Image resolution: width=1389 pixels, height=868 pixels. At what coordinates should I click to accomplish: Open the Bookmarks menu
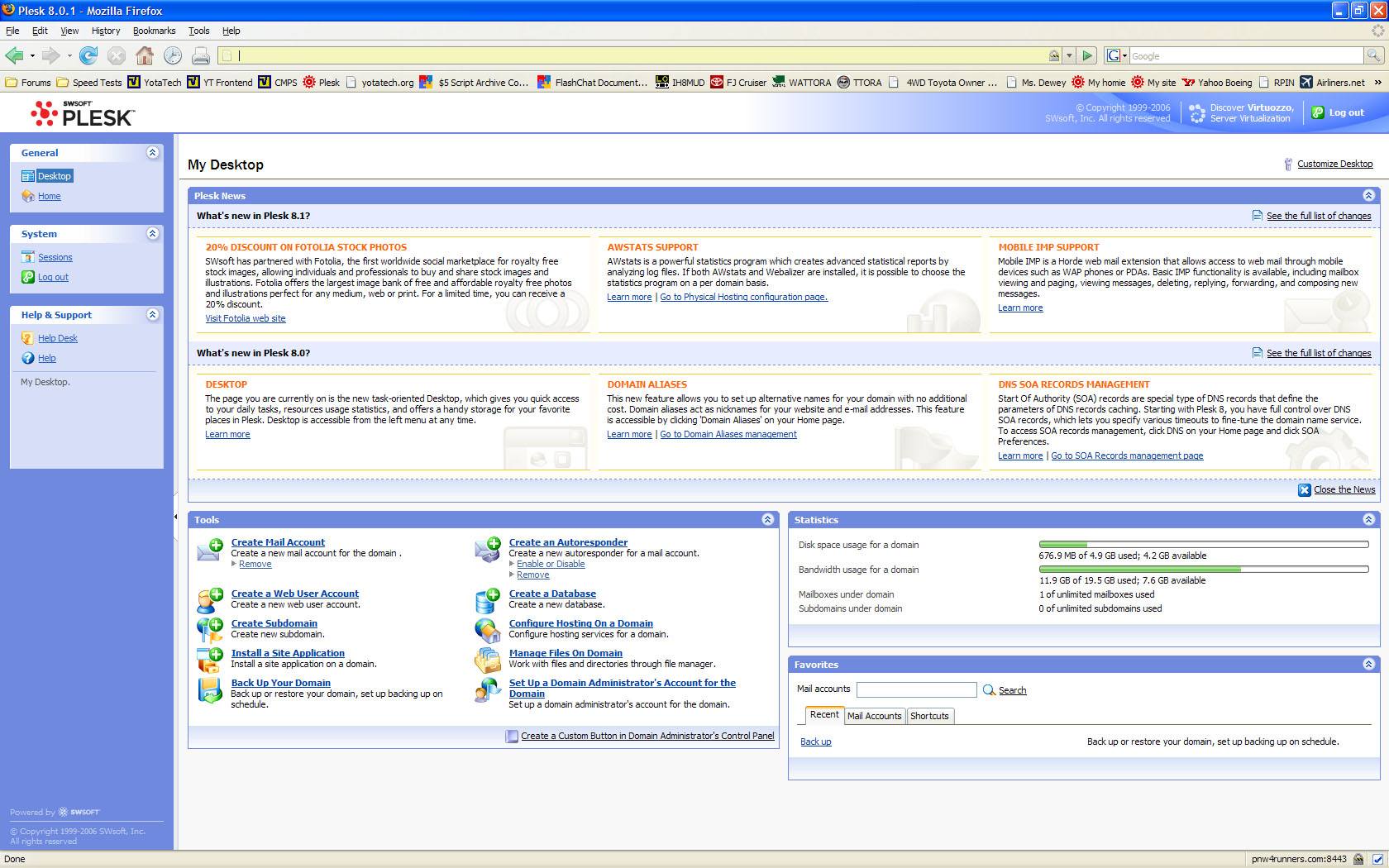click(x=154, y=31)
